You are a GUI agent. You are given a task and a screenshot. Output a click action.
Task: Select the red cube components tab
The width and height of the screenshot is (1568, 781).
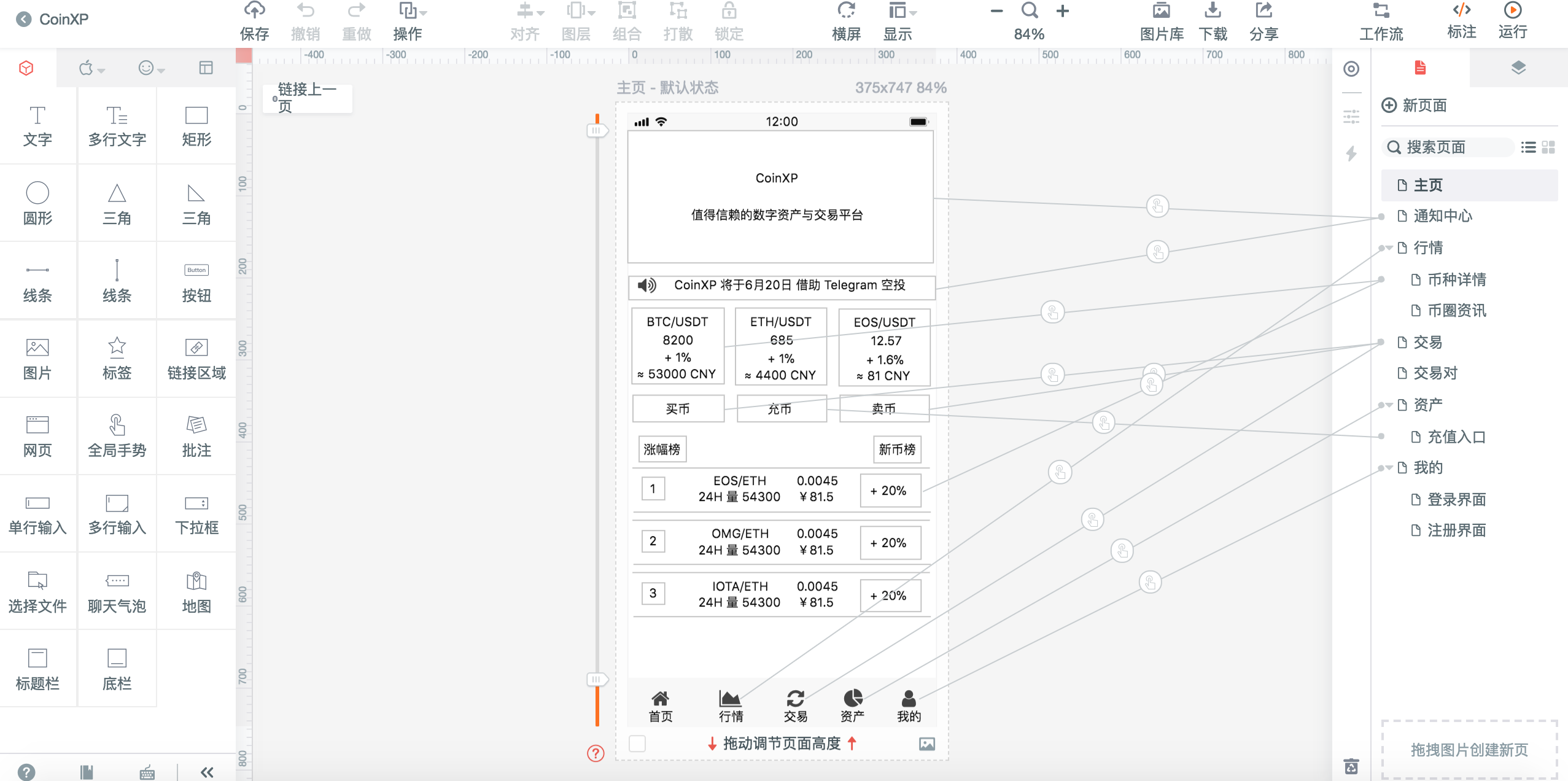coord(26,68)
